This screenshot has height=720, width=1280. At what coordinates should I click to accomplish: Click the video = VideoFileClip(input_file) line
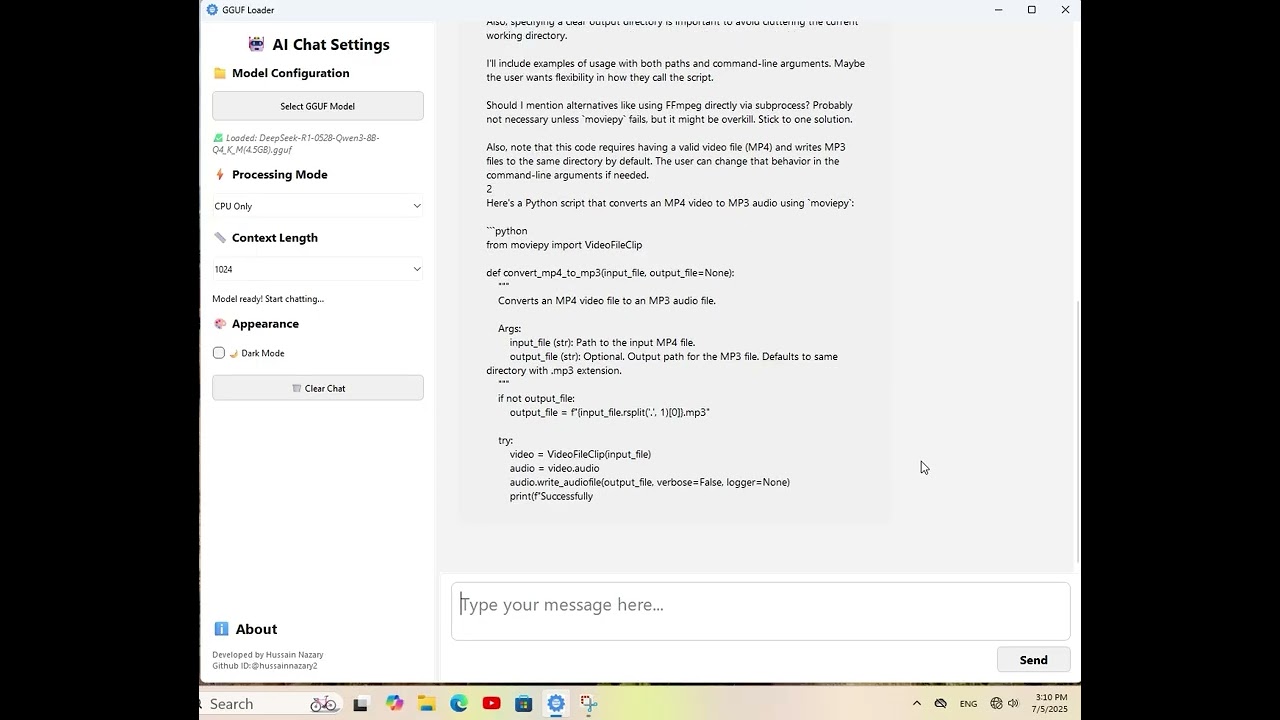[x=580, y=454]
